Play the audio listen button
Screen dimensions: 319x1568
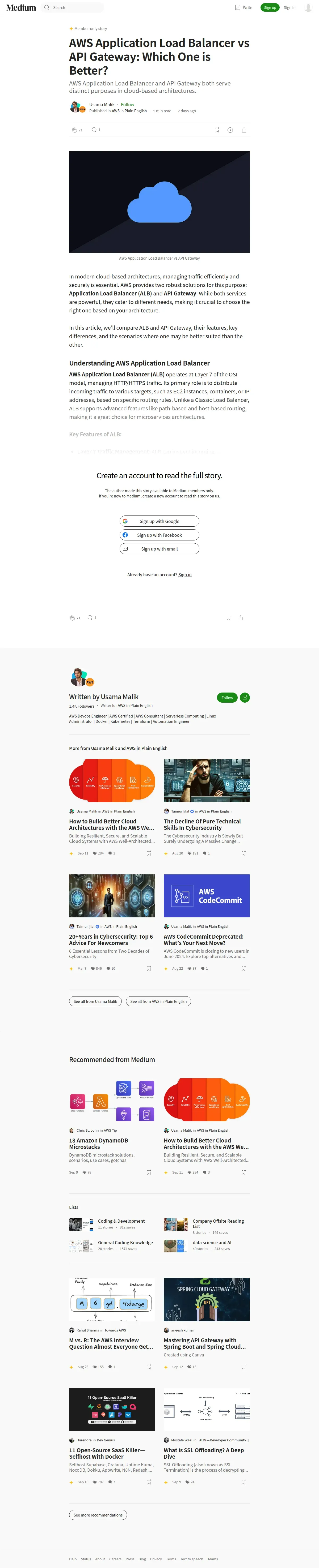tap(230, 130)
